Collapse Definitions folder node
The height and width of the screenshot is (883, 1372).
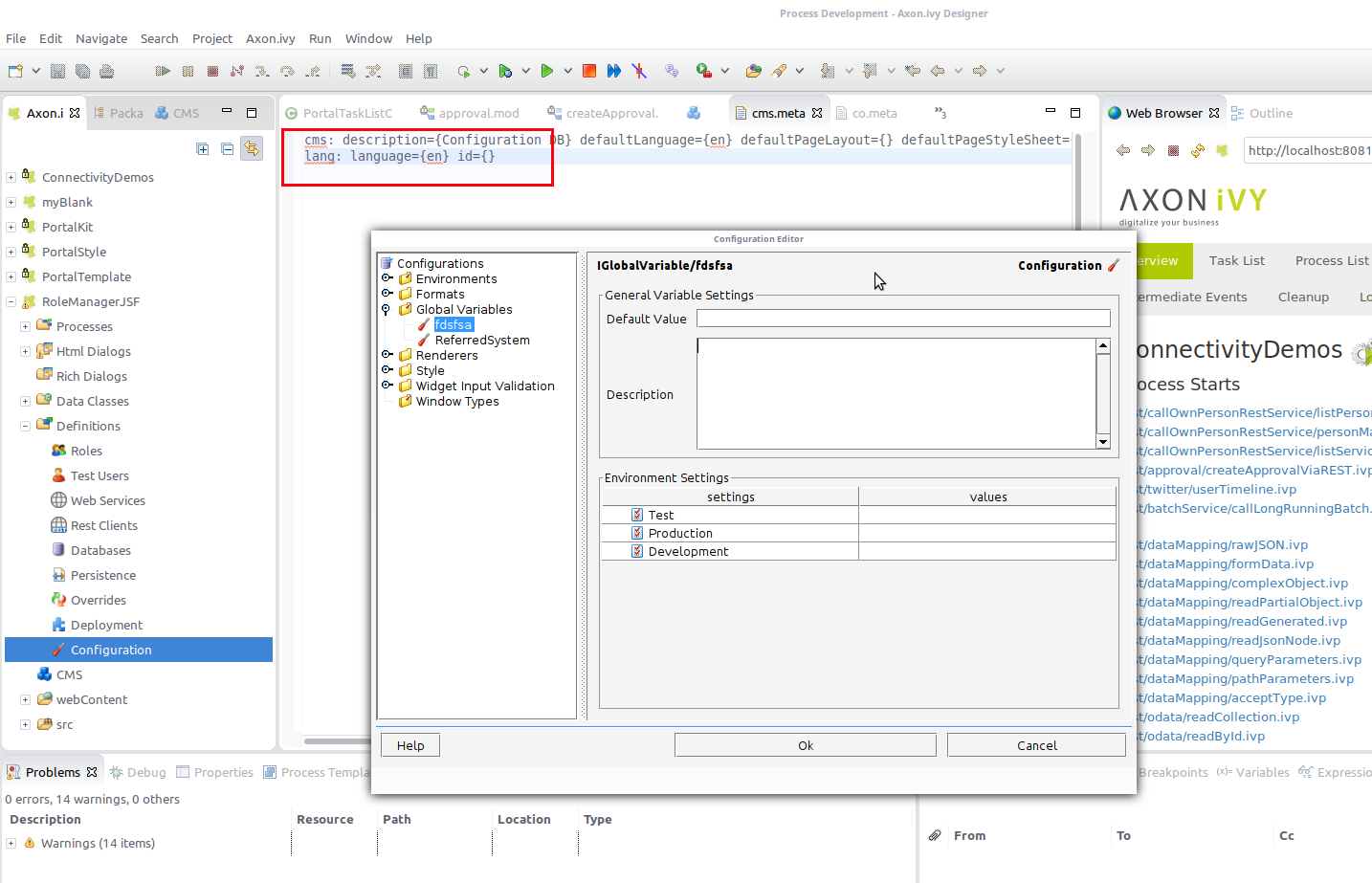click(25, 426)
